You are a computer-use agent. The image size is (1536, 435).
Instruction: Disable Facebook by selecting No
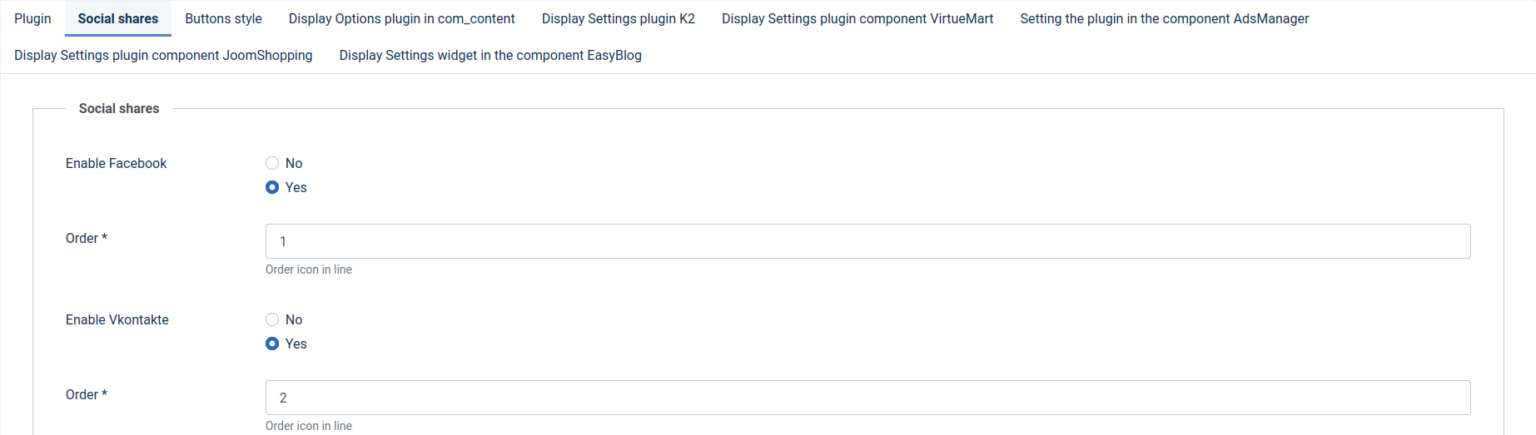tap(272, 163)
